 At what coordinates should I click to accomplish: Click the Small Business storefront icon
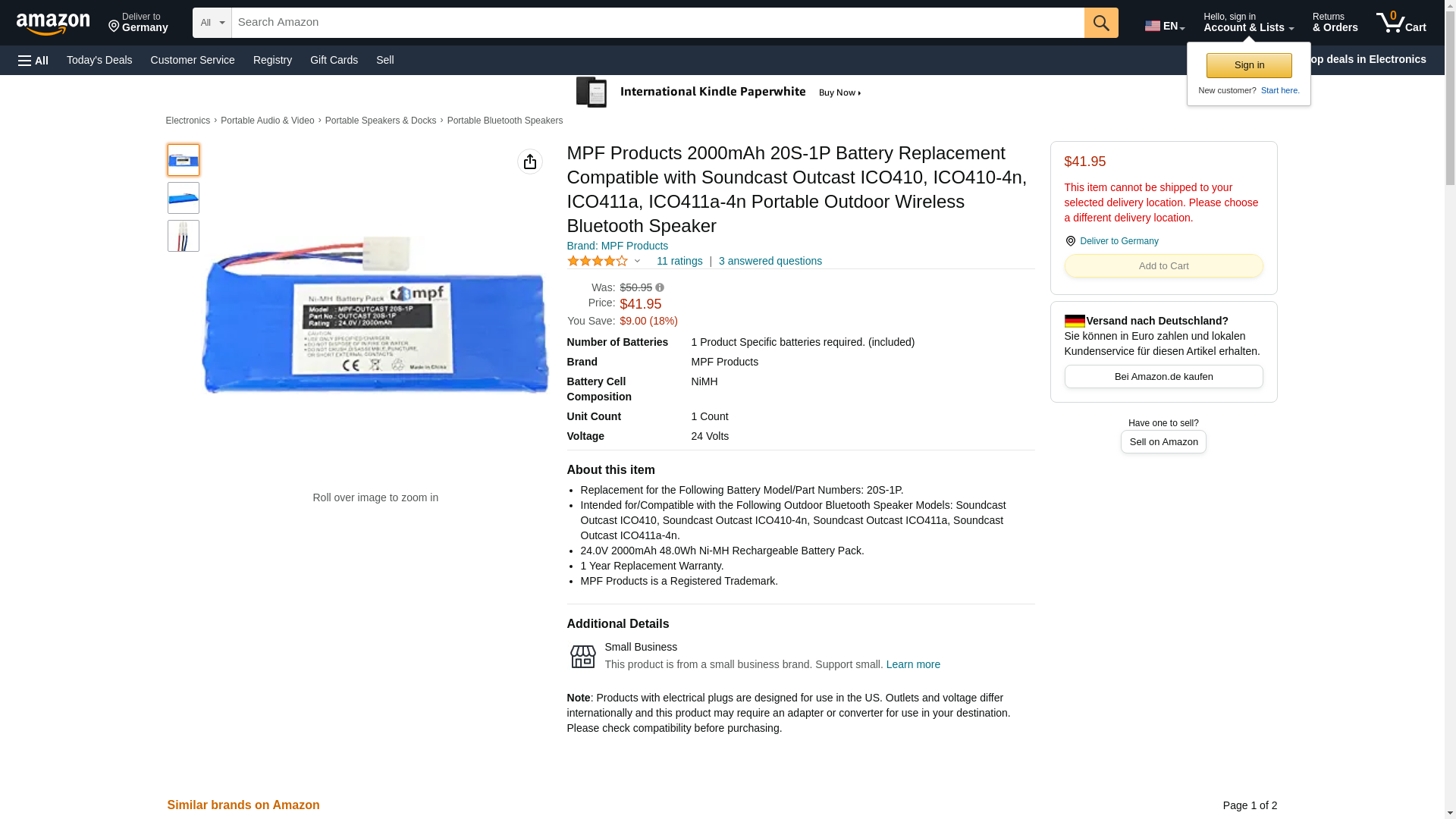click(582, 657)
